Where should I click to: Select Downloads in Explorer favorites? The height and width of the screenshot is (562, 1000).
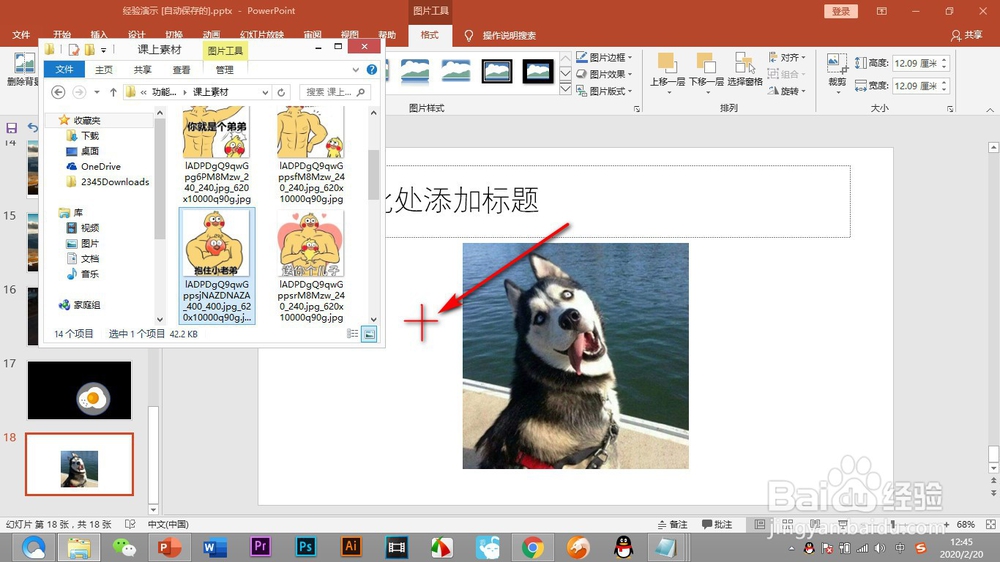point(83,136)
